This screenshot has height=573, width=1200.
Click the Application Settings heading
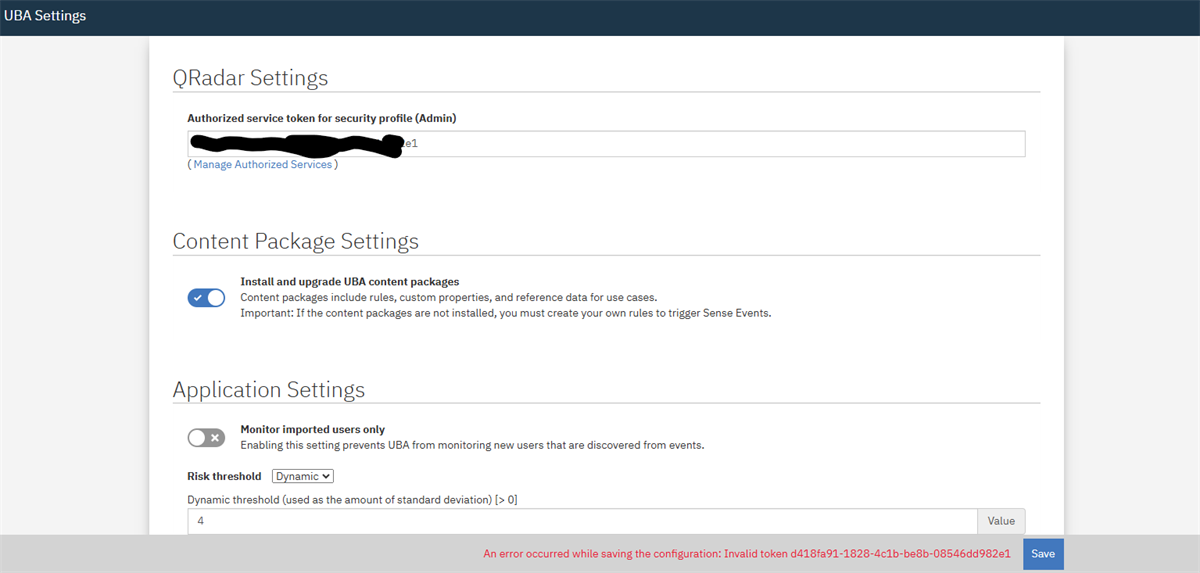pyautogui.click(x=269, y=389)
